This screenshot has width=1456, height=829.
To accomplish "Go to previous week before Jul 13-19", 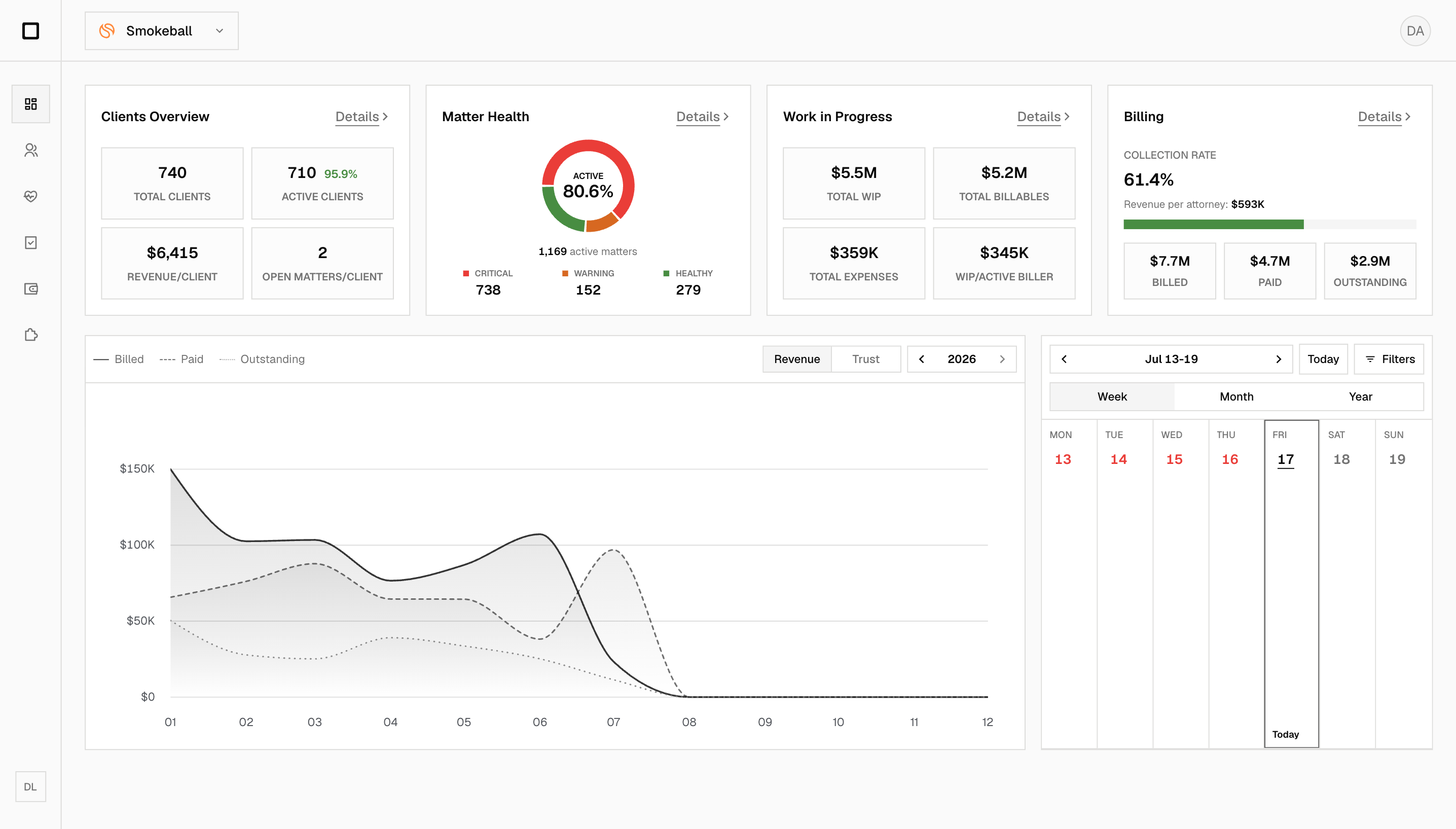I will click(1064, 358).
